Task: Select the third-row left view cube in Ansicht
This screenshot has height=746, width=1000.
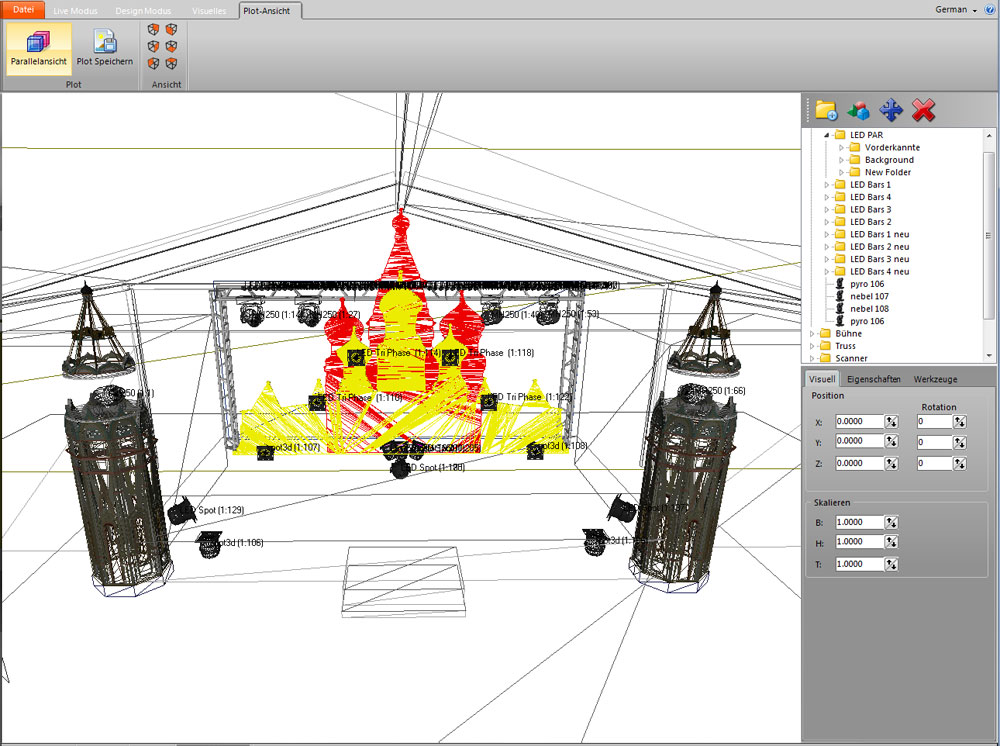Action: pos(153,63)
